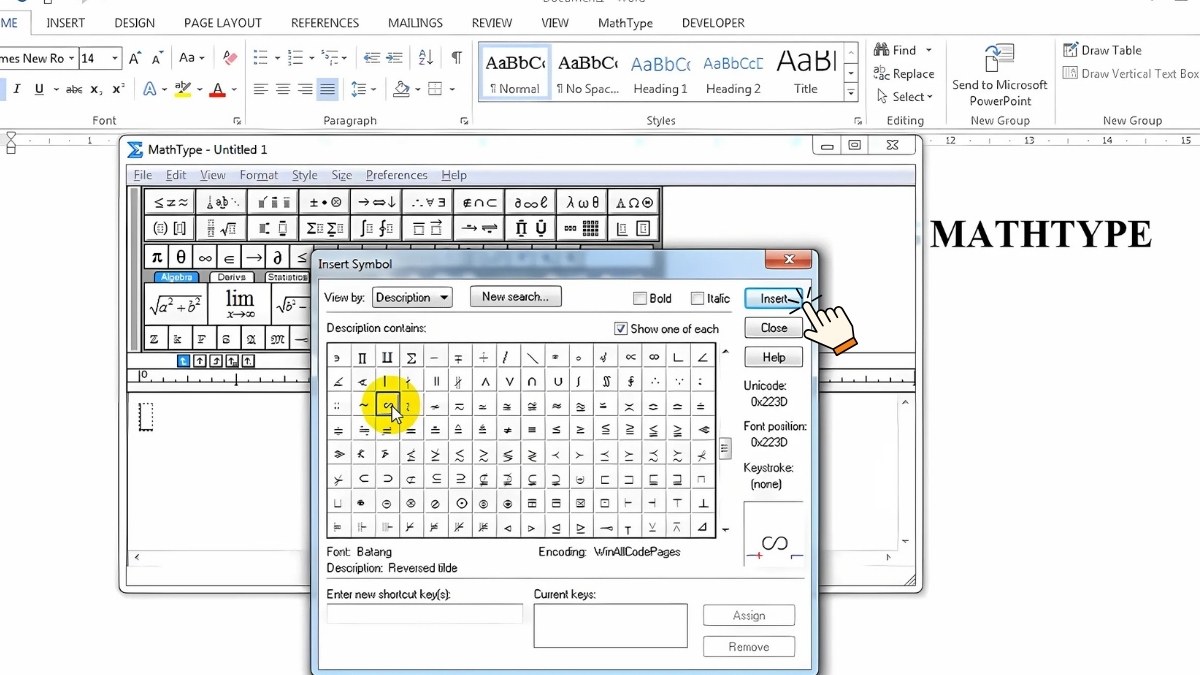Image resolution: width=1200 pixels, height=675 pixels.
Task: Open the Font Color red swatch
Action: (x=217, y=89)
